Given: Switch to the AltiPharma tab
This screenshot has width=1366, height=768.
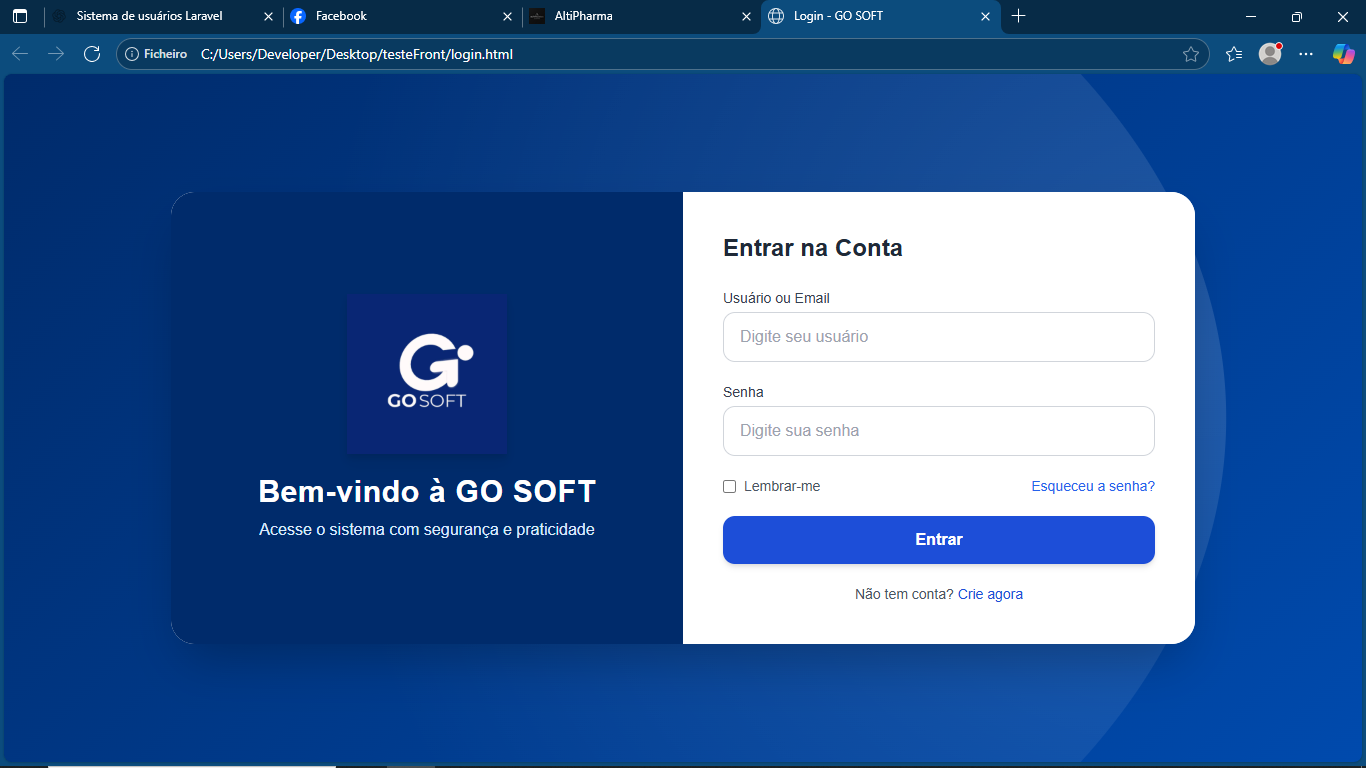Looking at the screenshot, I should point(641,16).
